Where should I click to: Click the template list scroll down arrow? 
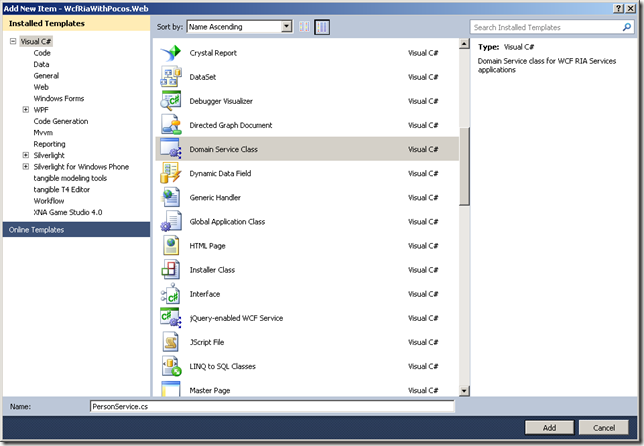(464, 391)
